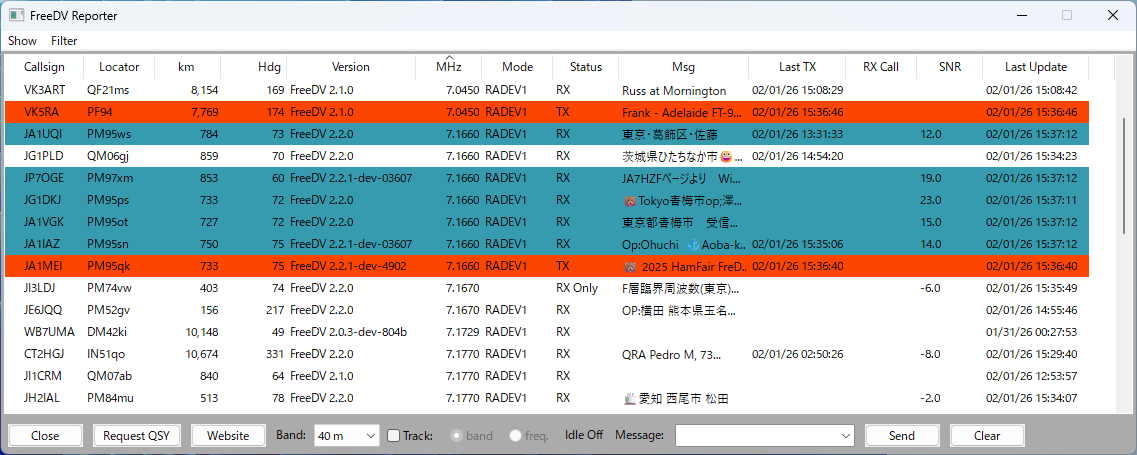Sort by the Status column header
1137x455 pixels.
pos(585,67)
